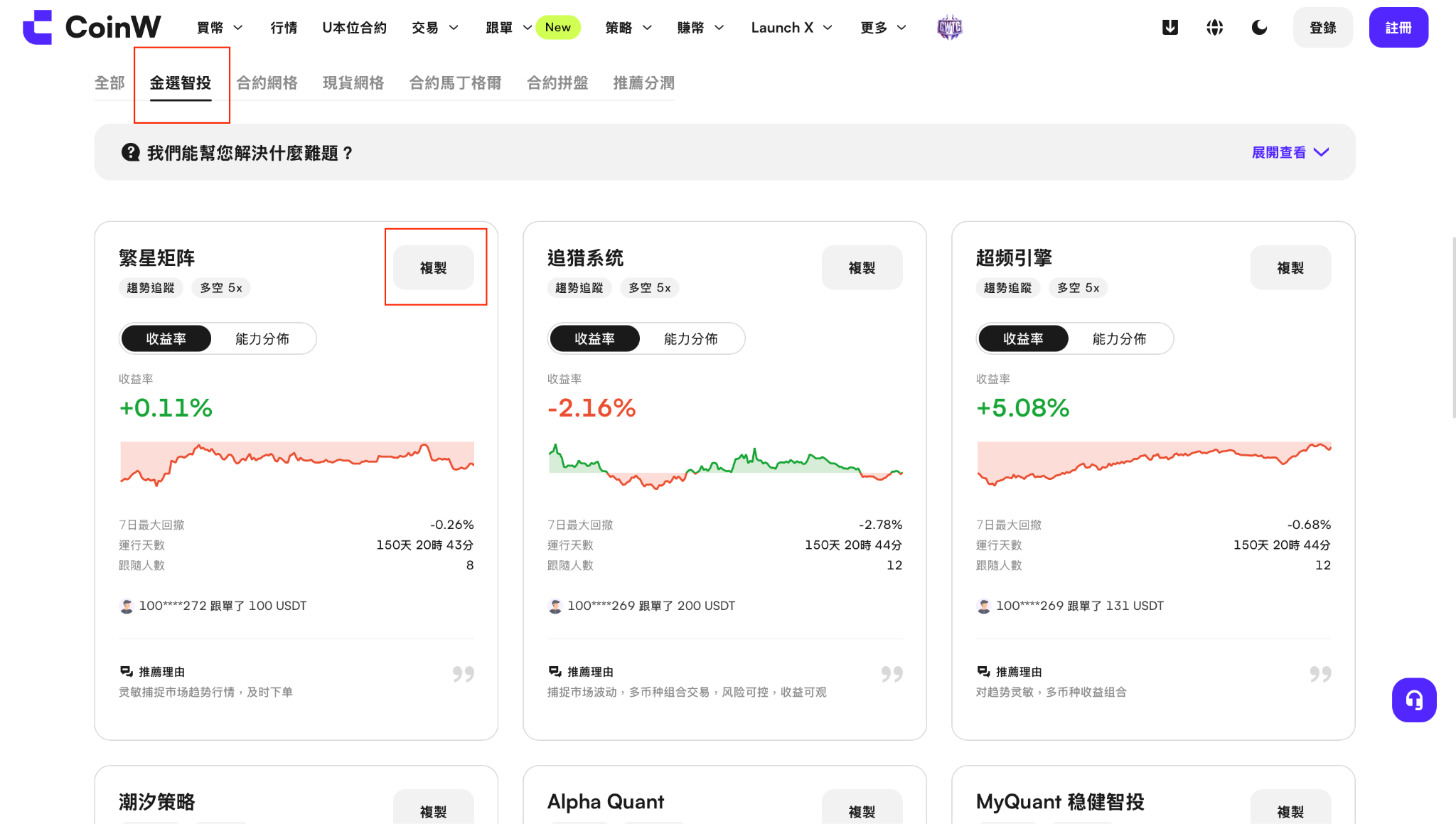Click quotation mark icon in 繁星矩阵 card
Screen dimensions: 1456x824
click(464, 673)
